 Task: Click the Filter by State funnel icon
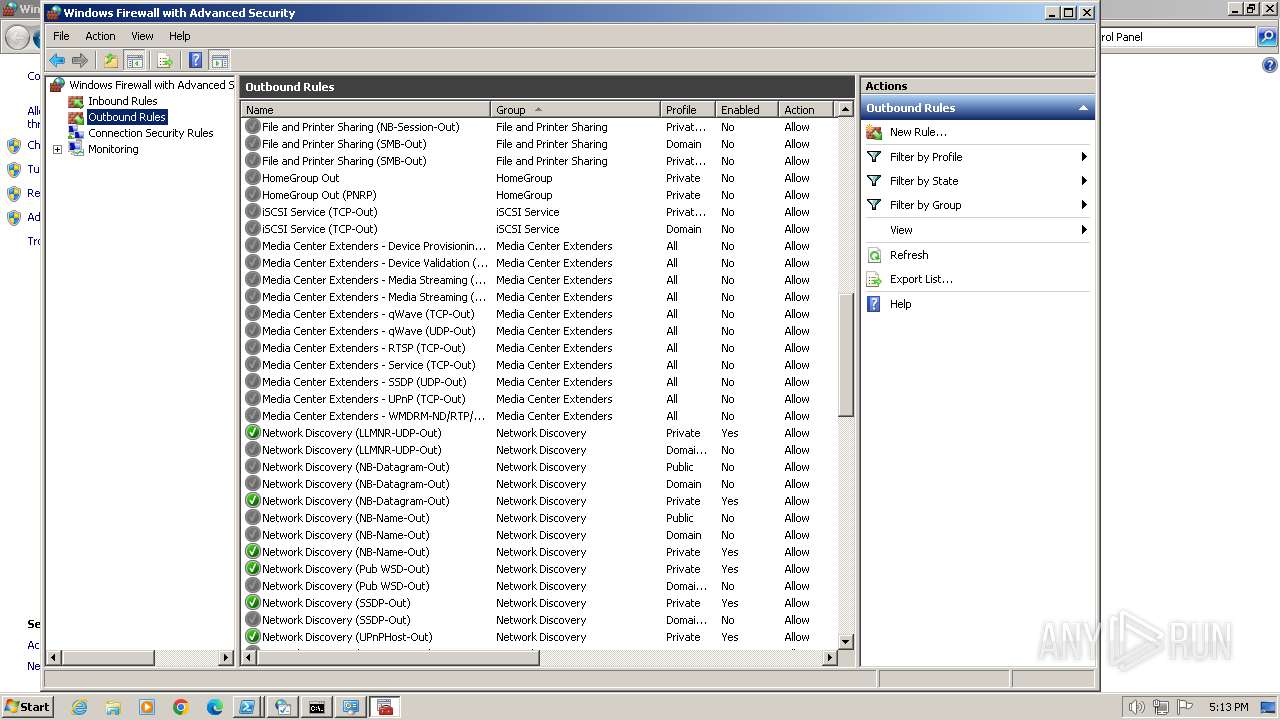(x=874, y=181)
